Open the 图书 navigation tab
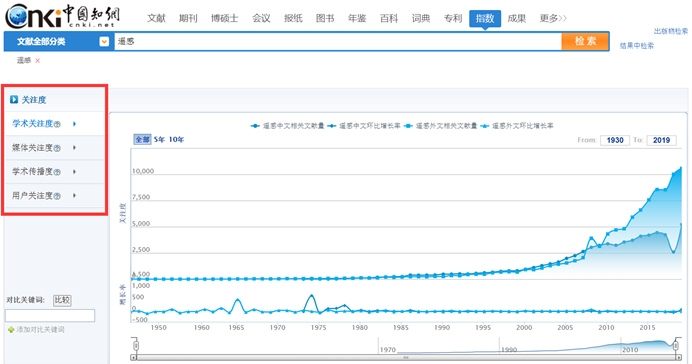The image size is (692, 364). point(325,18)
